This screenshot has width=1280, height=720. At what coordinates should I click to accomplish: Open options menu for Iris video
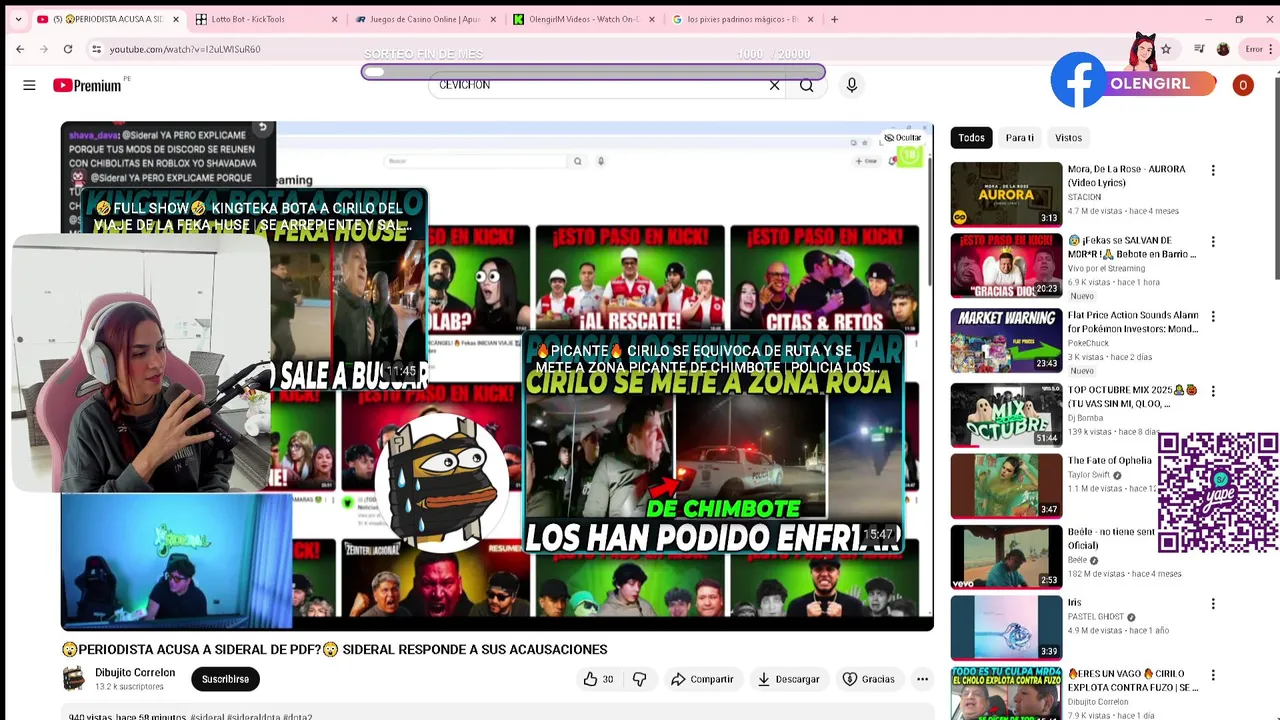click(1213, 604)
